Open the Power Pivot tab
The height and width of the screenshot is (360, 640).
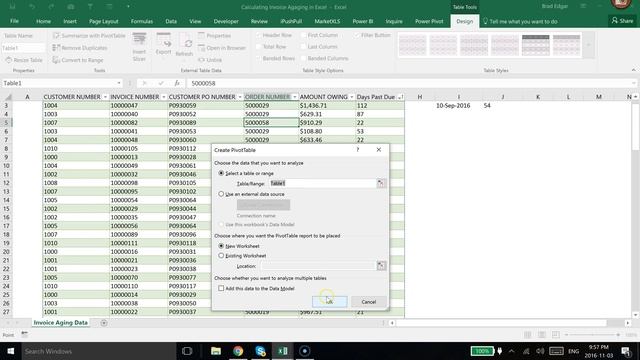(429, 21)
